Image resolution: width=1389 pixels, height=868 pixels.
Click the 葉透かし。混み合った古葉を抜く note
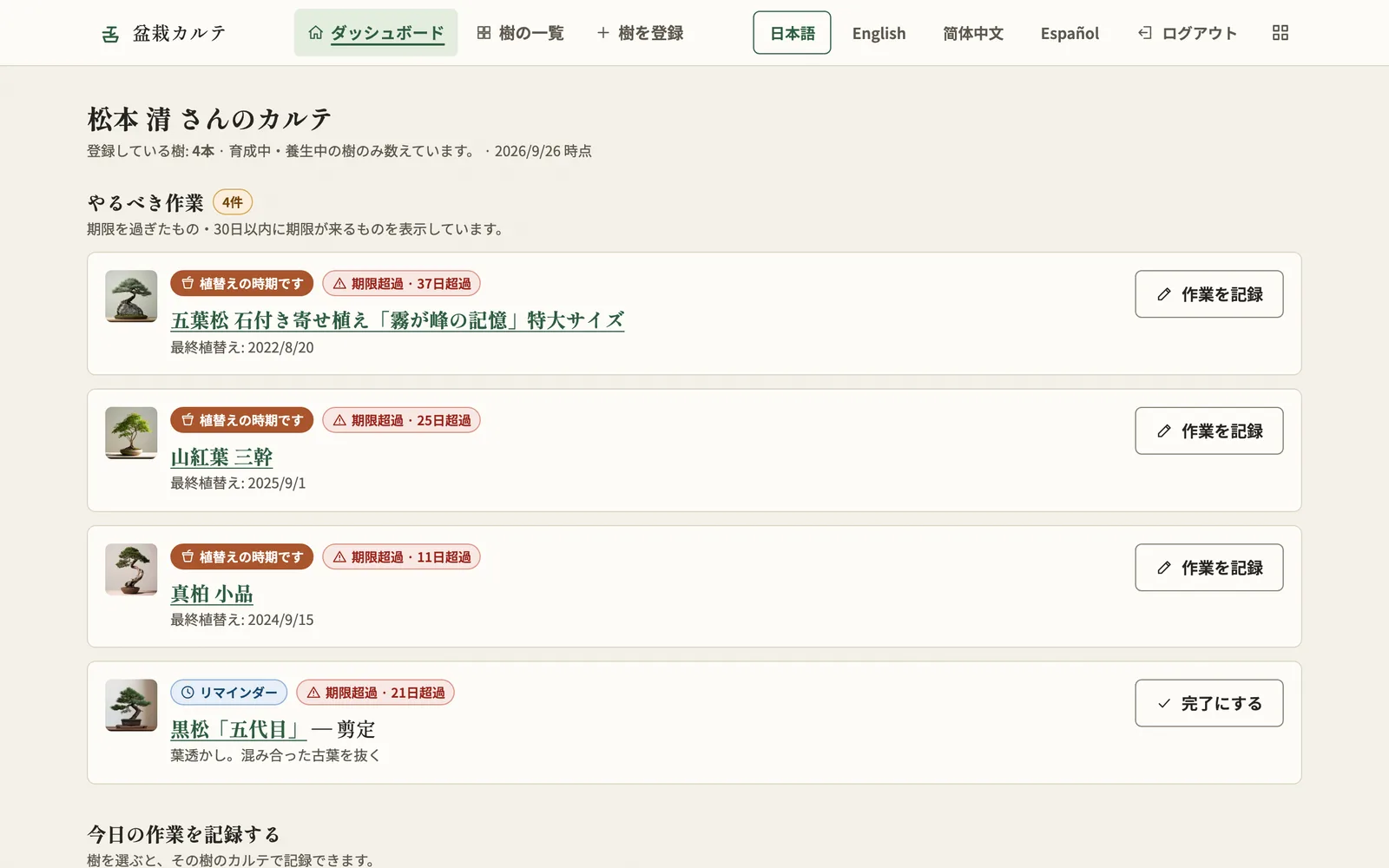tap(276, 755)
